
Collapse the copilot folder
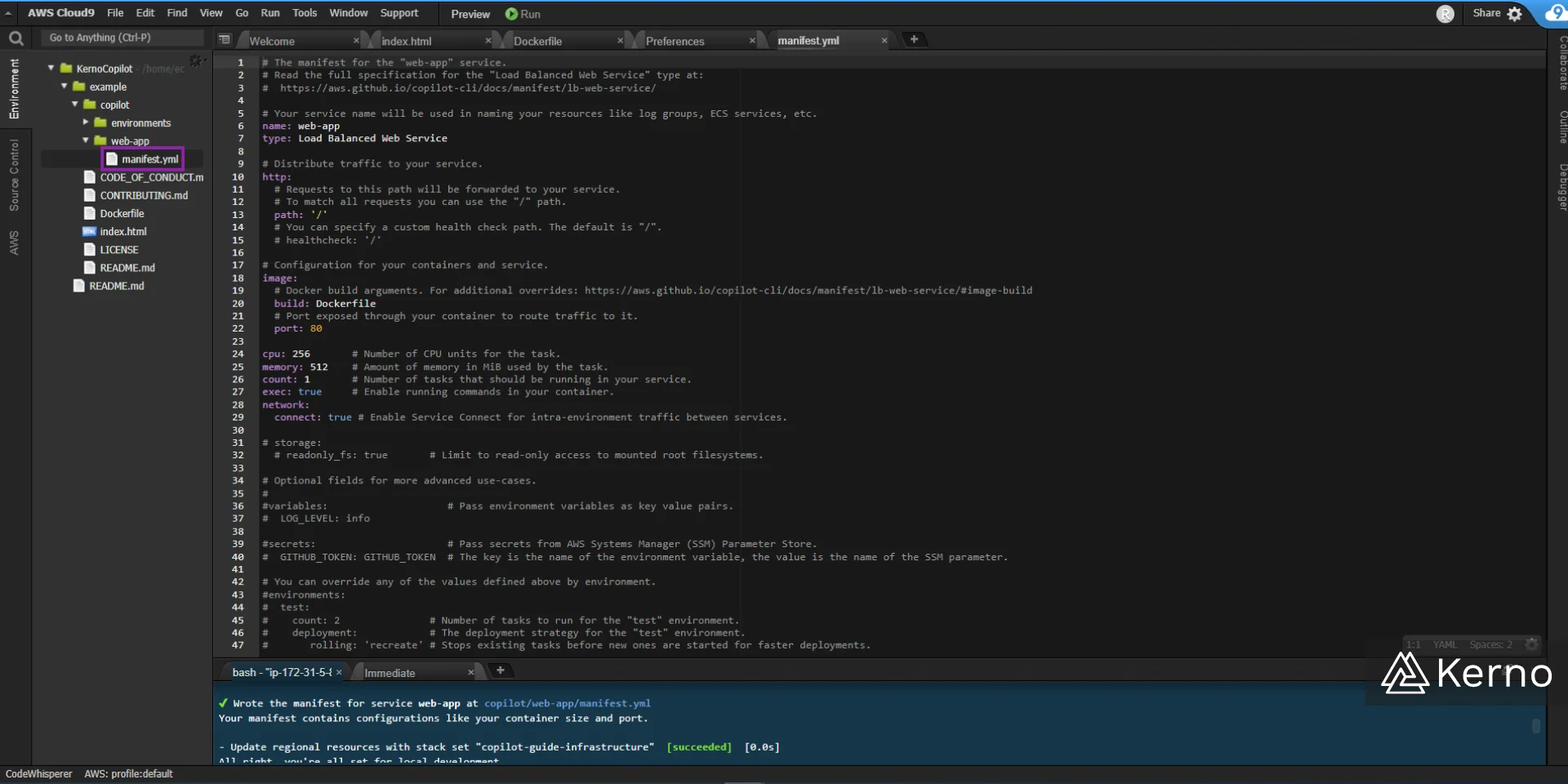coord(75,105)
